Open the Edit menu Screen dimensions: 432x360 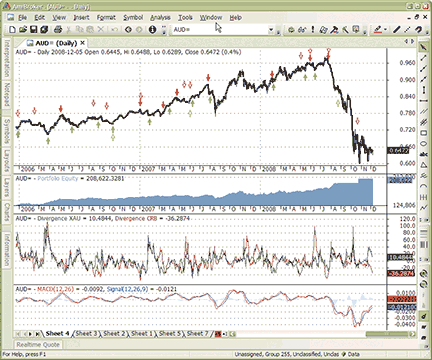pyautogui.click(x=40, y=17)
